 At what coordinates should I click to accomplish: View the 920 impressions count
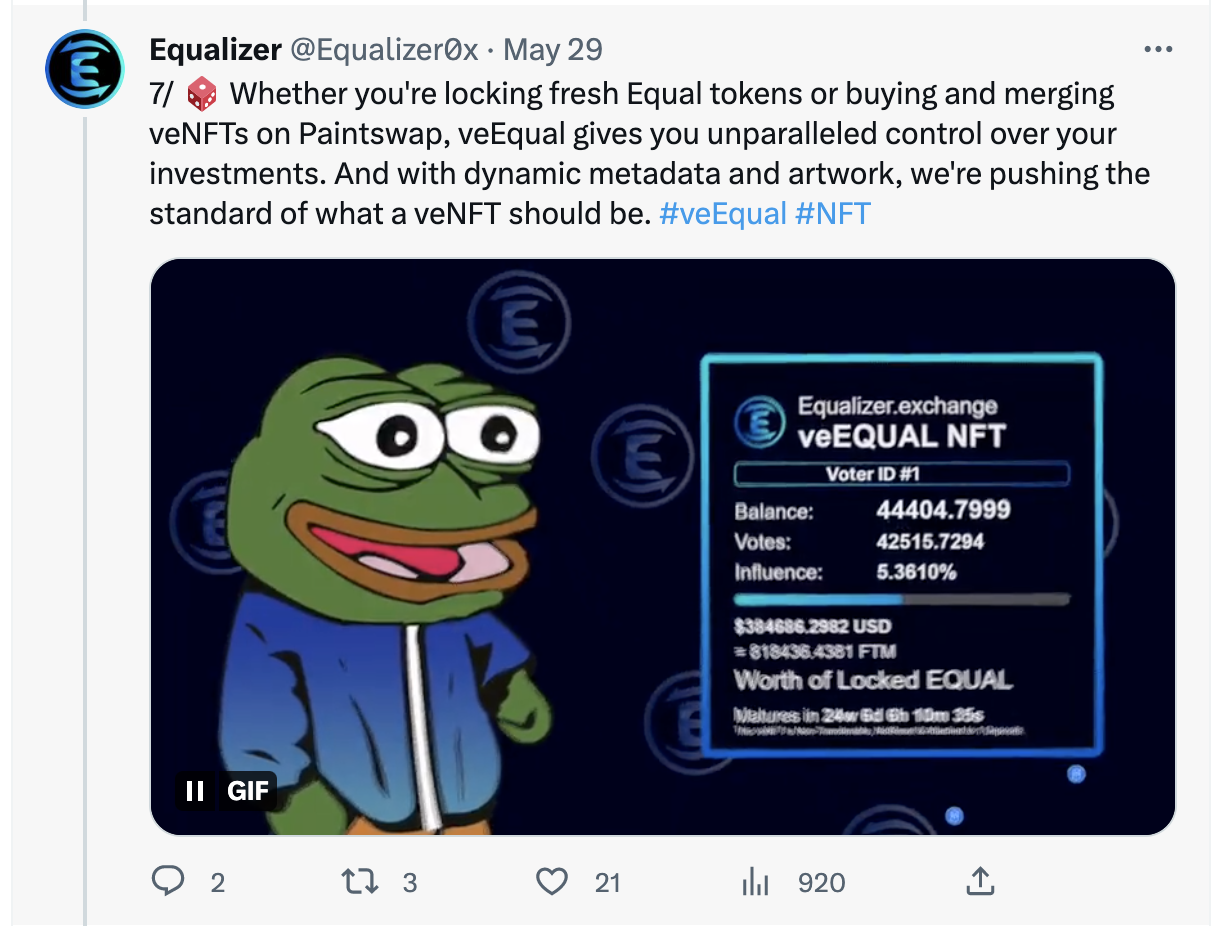pyautogui.click(x=820, y=883)
